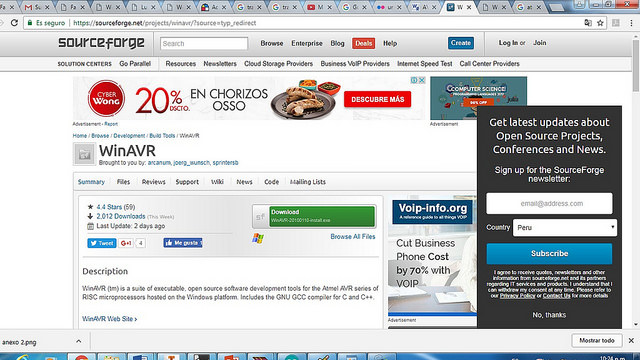640x360 pixels.
Task: Go to Development breadcrumb
Action: [129, 136]
